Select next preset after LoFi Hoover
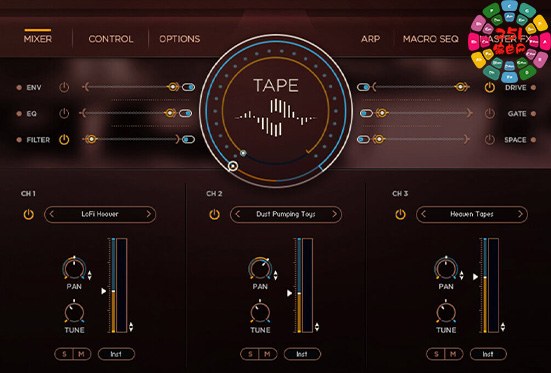Screen dimensions: 551x373 tap(148, 214)
